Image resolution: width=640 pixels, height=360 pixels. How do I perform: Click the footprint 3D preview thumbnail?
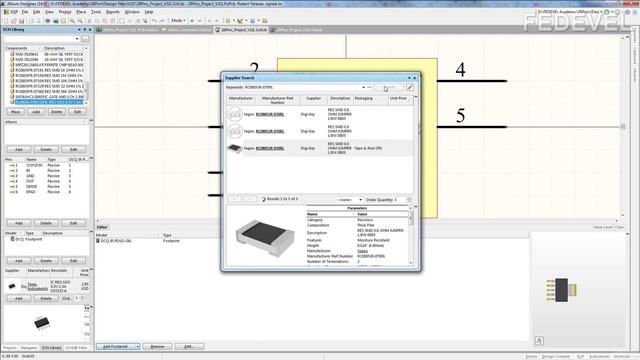pyautogui.click(x=562, y=289)
